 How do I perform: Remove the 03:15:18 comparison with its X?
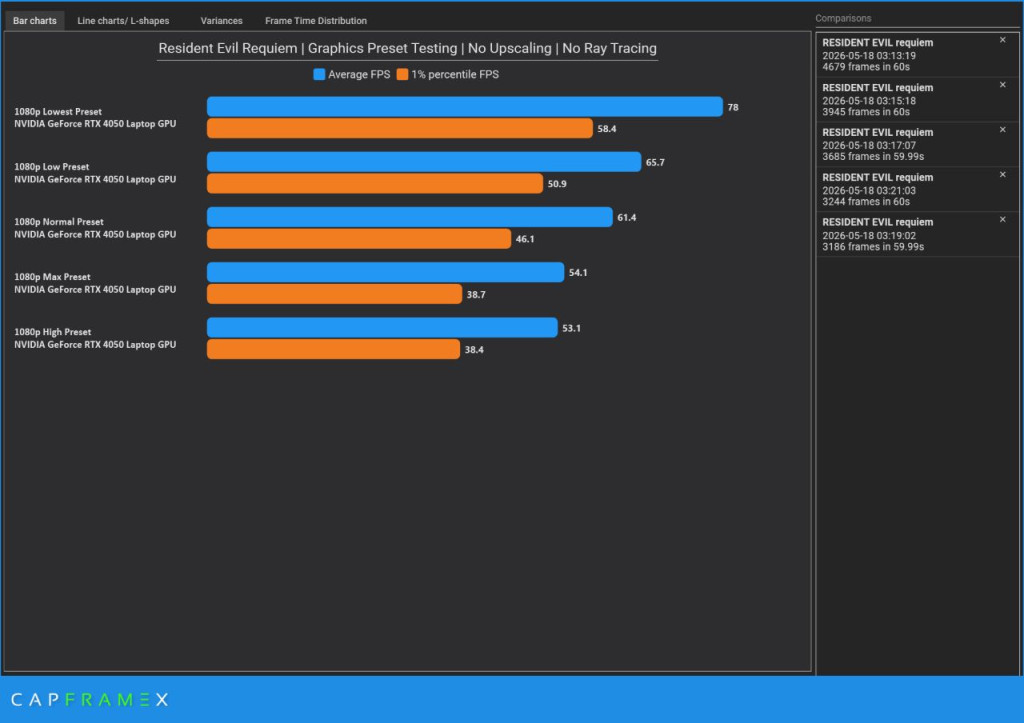pos(1002,85)
